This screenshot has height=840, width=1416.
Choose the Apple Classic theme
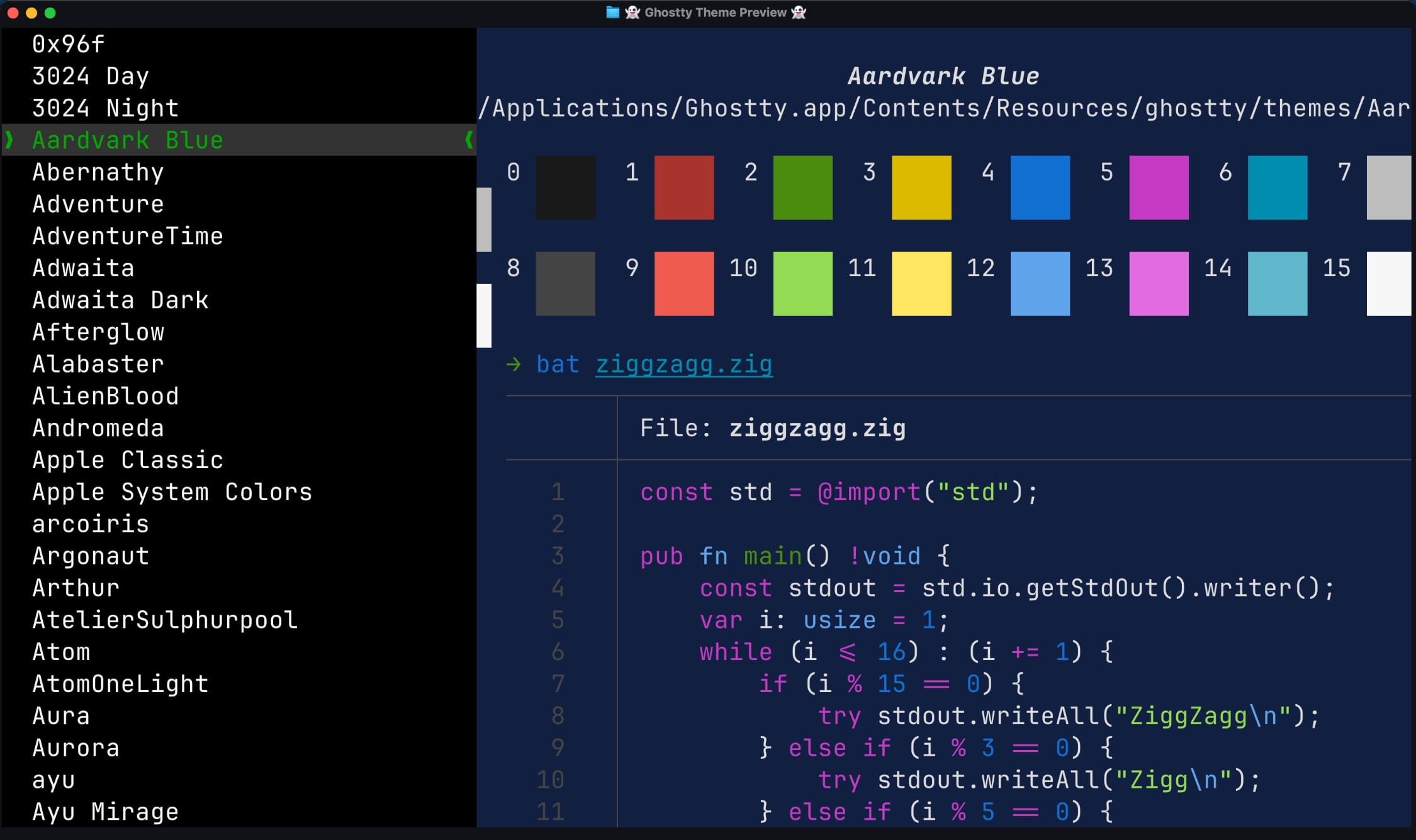pyautogui.click(x=128, y=460)
